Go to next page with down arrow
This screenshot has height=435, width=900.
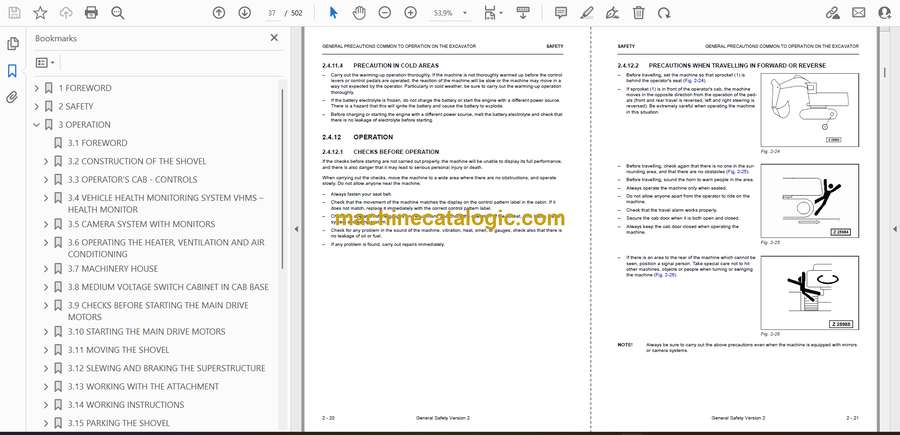[245, 13]
